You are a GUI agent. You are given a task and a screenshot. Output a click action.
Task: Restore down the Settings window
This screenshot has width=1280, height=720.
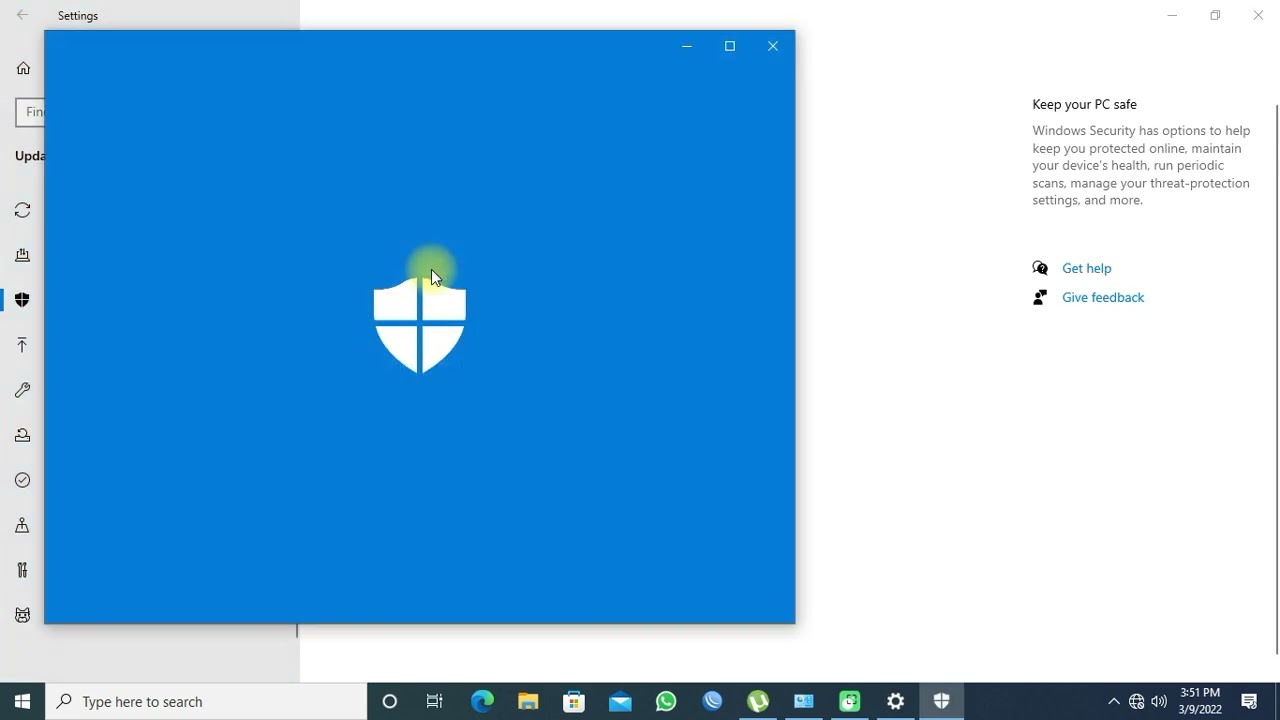(x=1215, y=15)
